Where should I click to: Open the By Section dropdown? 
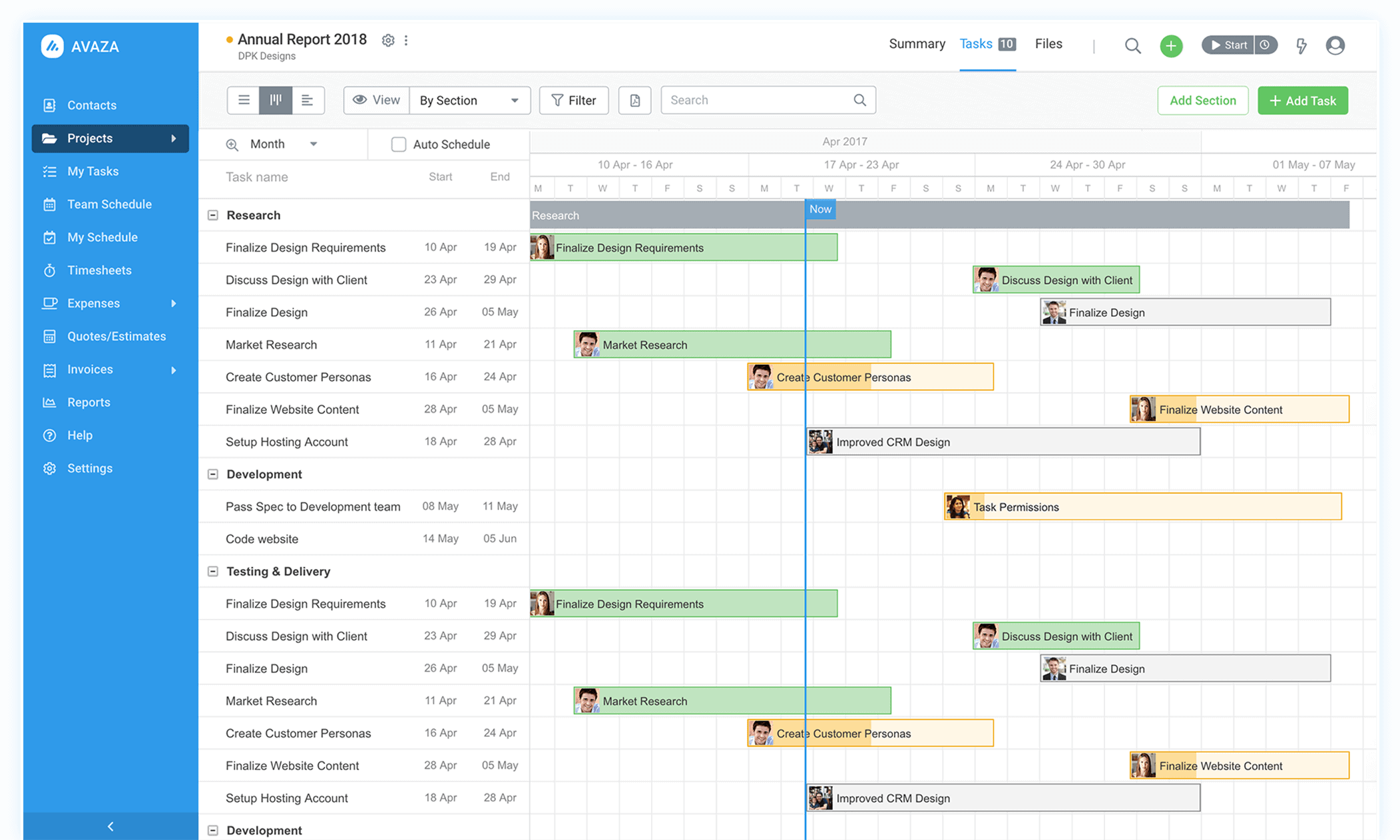pyautogui.click(x=469, y=100)
